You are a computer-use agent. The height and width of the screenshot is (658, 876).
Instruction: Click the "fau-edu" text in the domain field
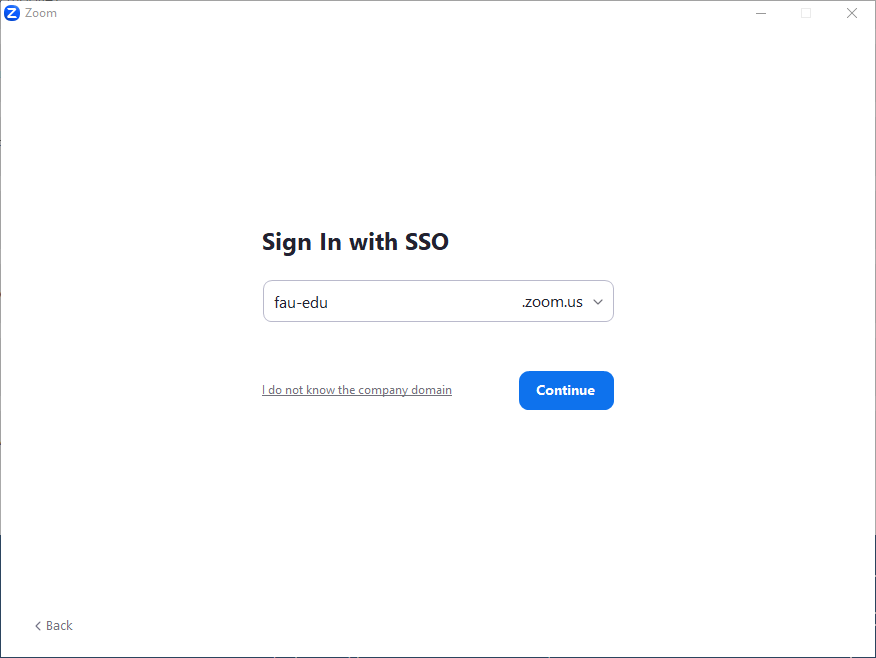coord(301,302)
